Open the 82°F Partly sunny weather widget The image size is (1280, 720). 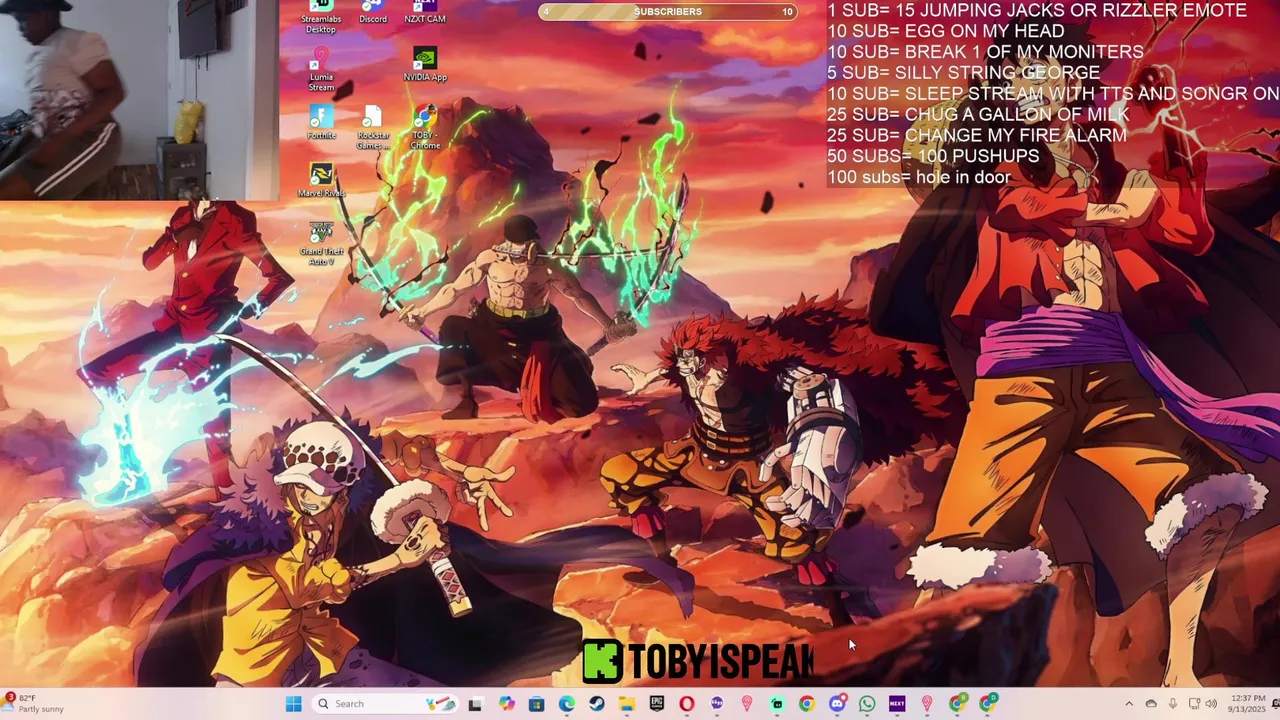click(x=35, y=704)
